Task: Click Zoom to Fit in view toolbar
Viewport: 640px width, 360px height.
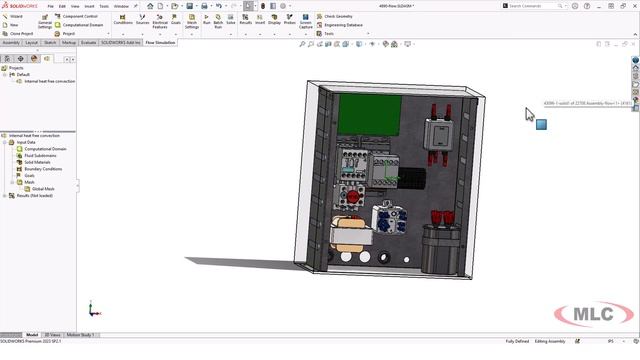Action: click(x=302, y=44)
